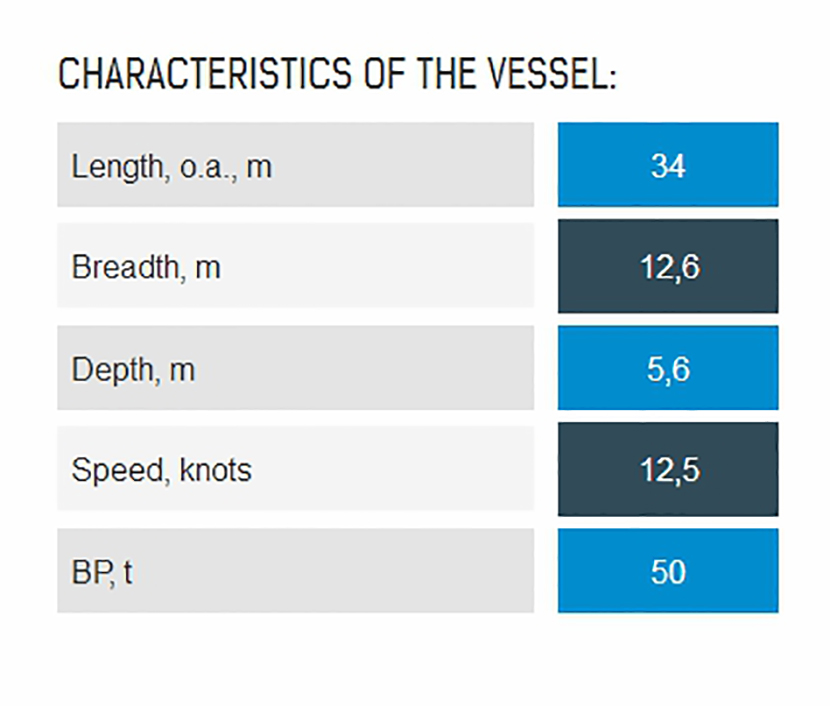The image size is (830, 706).
Task: Click the dark cell showing 12,5
Action: (x=667, y=470)
